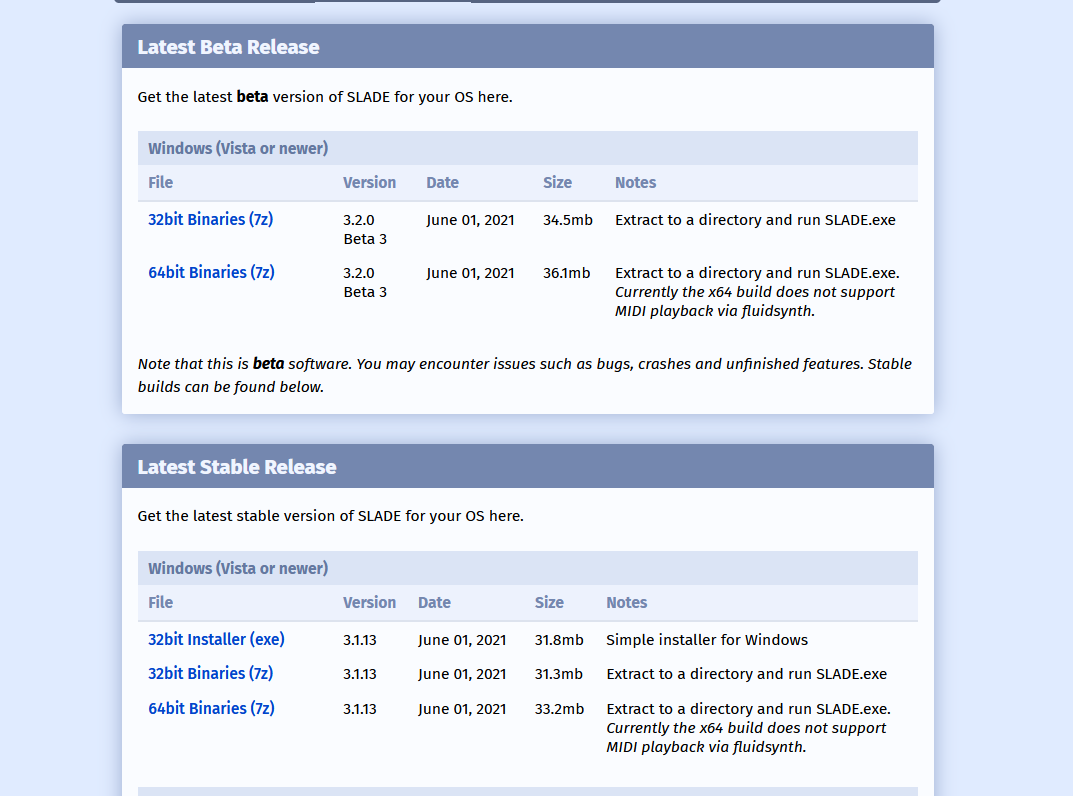Click the beta table Notes column header
This screenshot has height=796, width=1073.
(x=636, y=183)
